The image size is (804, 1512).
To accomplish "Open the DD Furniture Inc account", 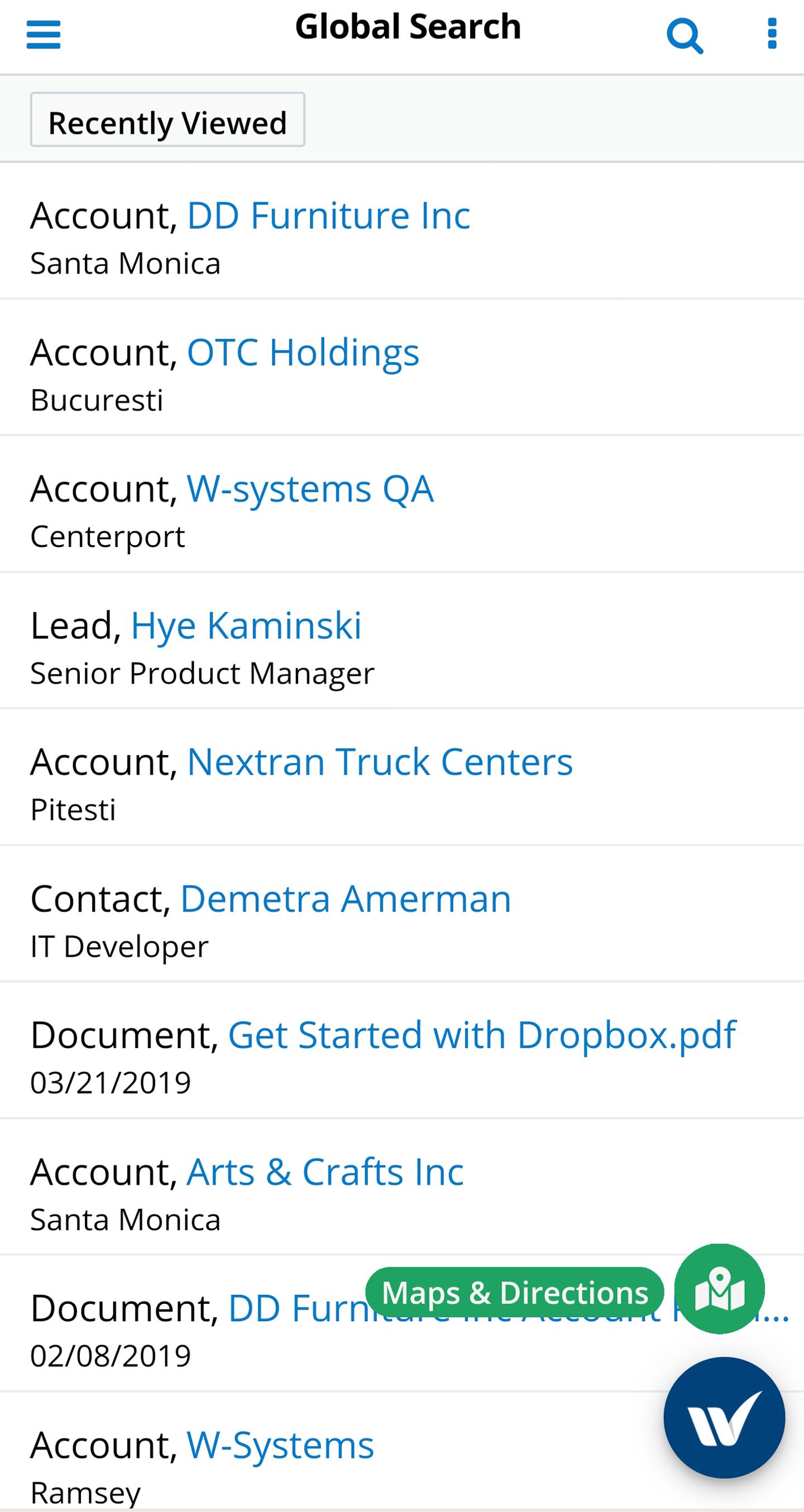I will [x=328, y=215].
